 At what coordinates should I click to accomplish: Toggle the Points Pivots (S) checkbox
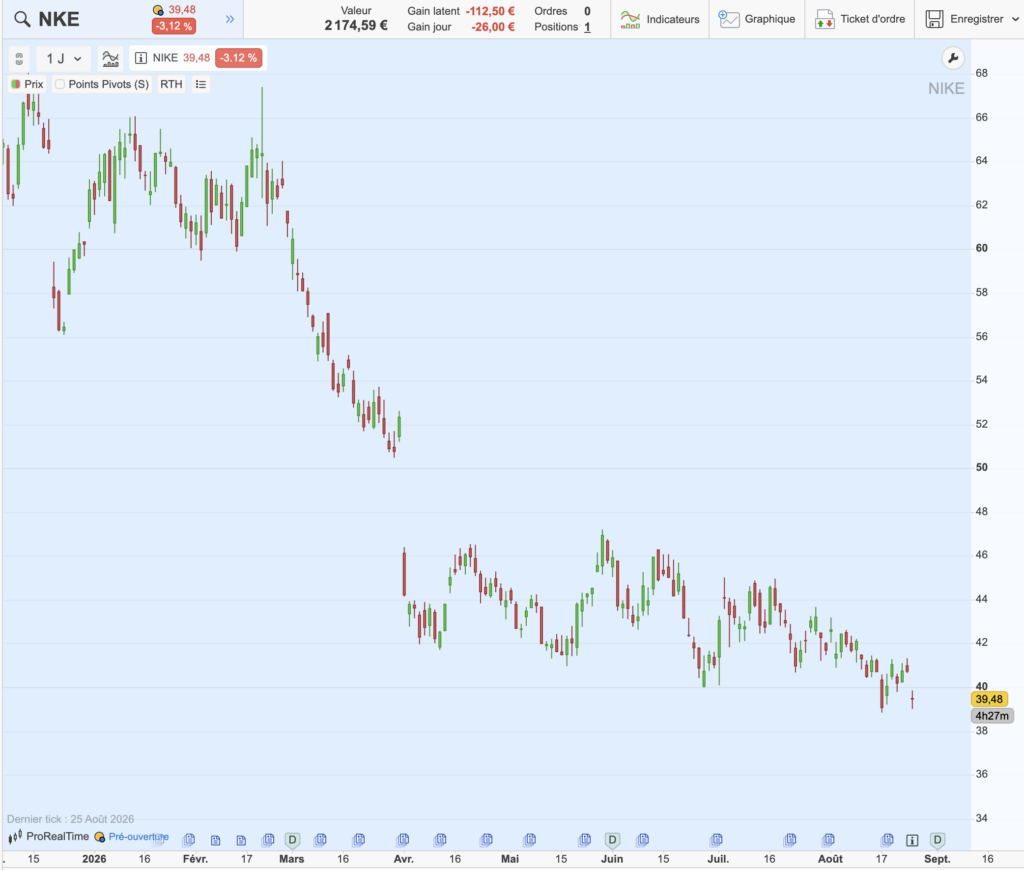60,84
